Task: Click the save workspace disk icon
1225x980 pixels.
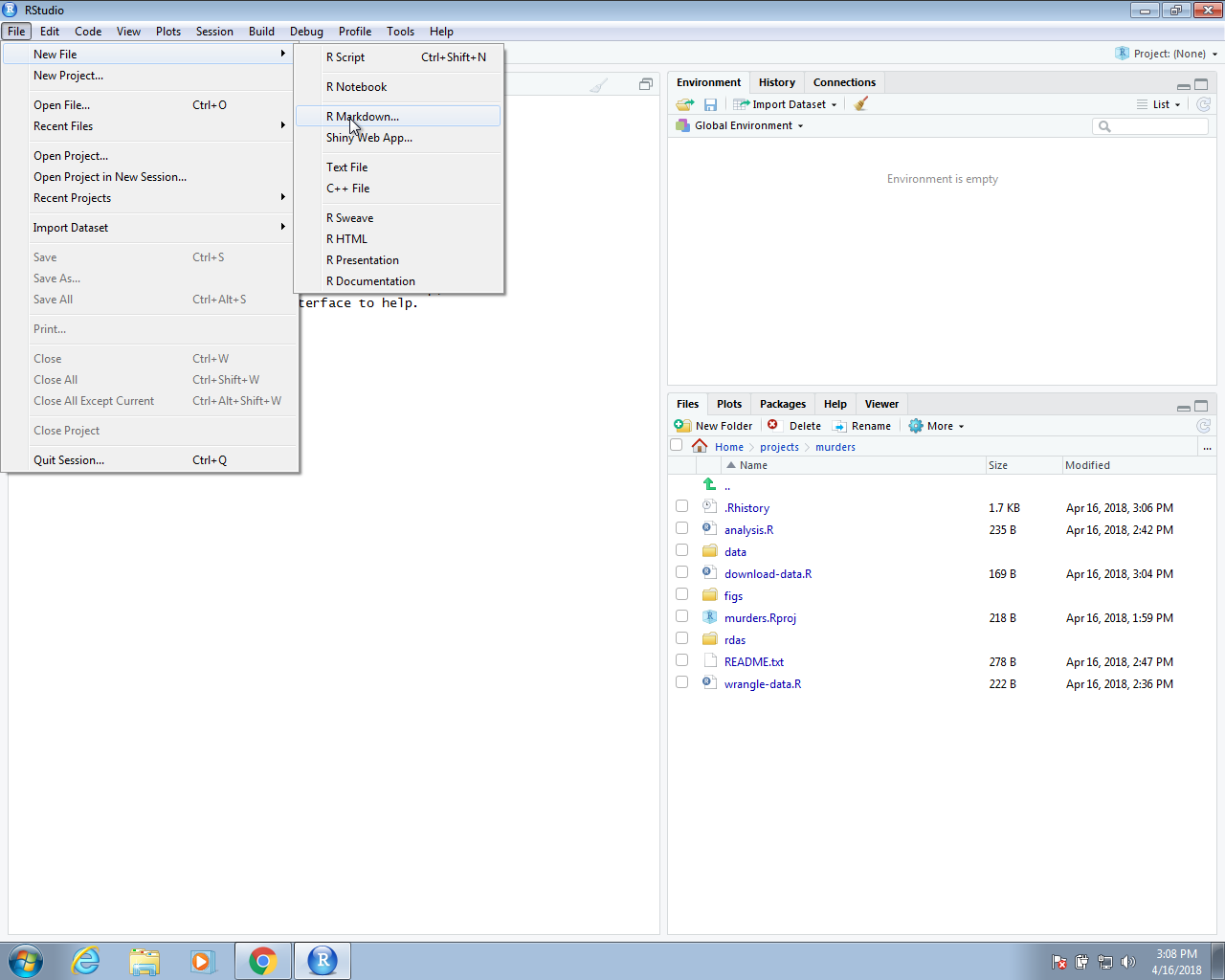Action: [x=710, y=104]
